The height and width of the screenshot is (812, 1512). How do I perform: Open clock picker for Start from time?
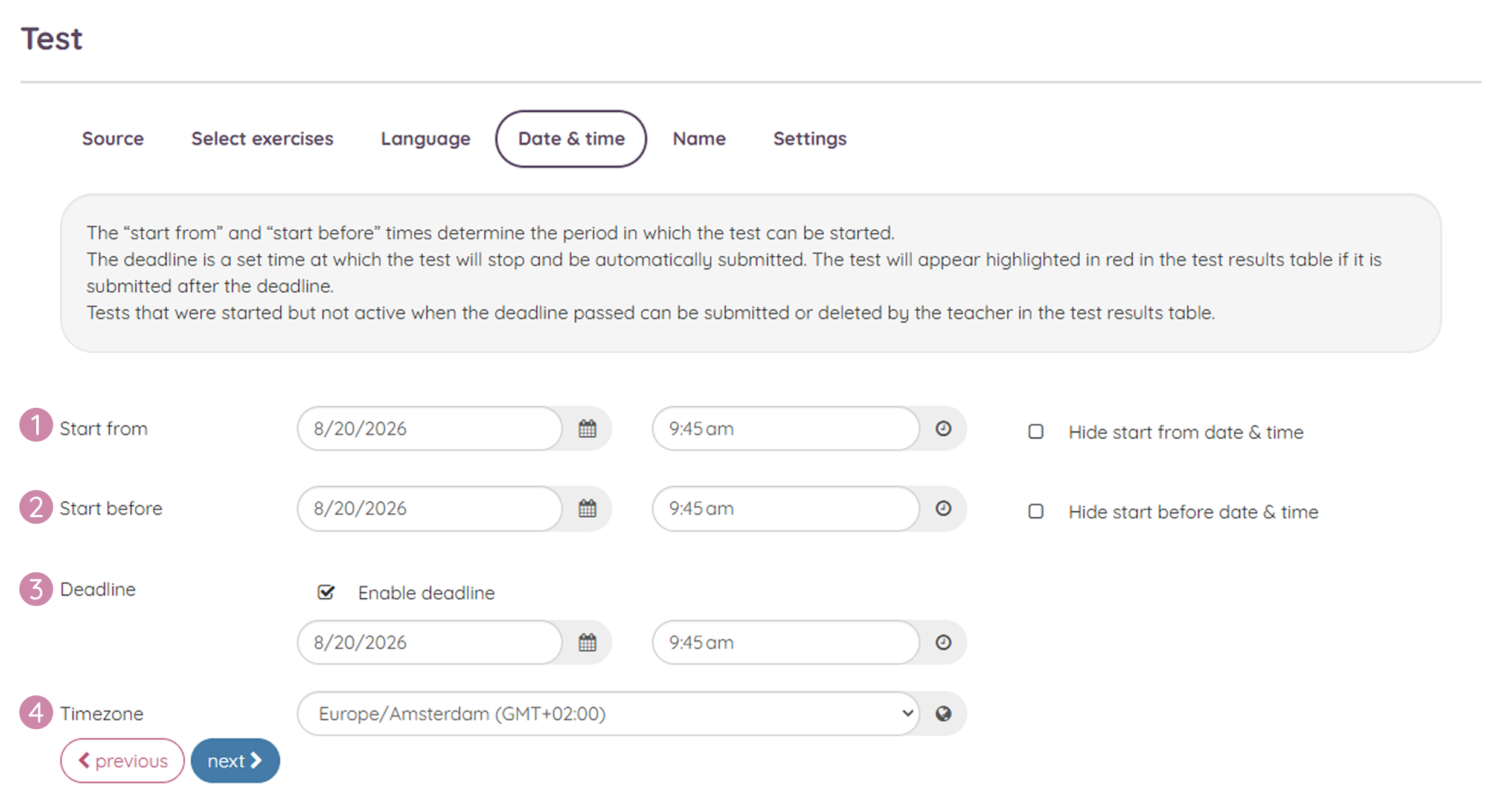point(943,429)
